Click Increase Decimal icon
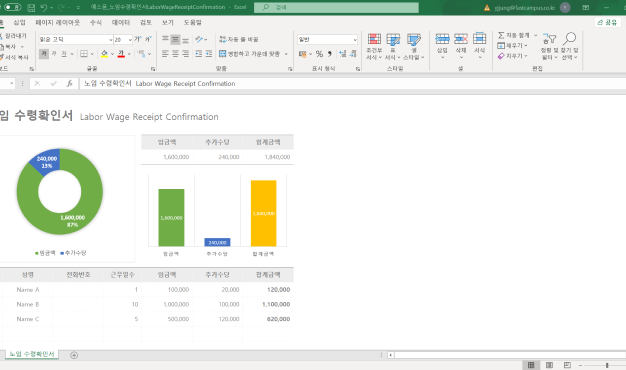 point(343,53)
